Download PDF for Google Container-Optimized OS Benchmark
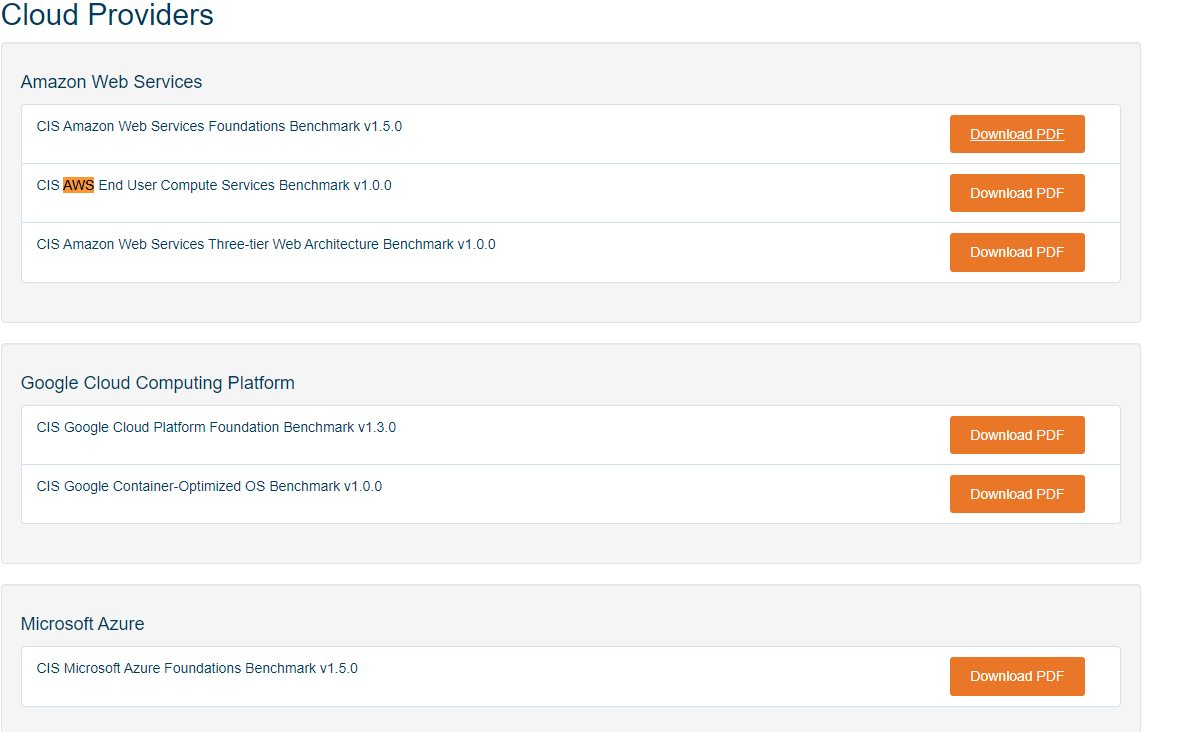The image size is (1198, 732). pos(1017,494)
